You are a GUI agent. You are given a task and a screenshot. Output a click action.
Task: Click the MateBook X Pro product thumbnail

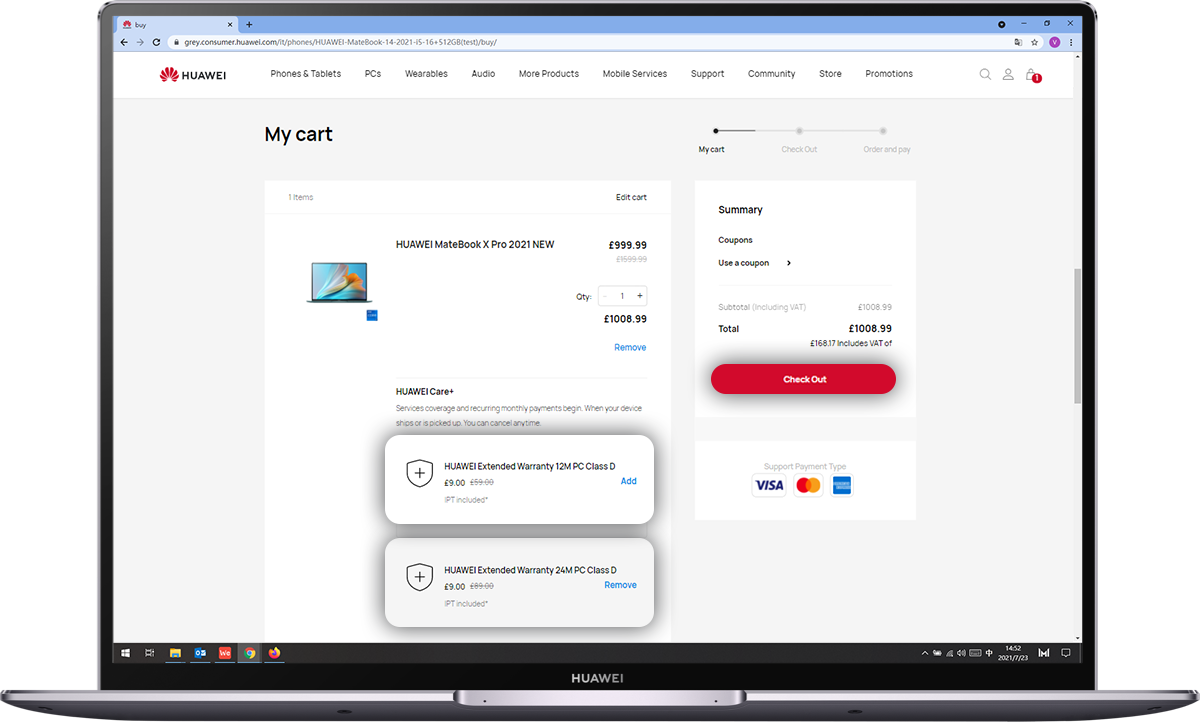(339, 283)
